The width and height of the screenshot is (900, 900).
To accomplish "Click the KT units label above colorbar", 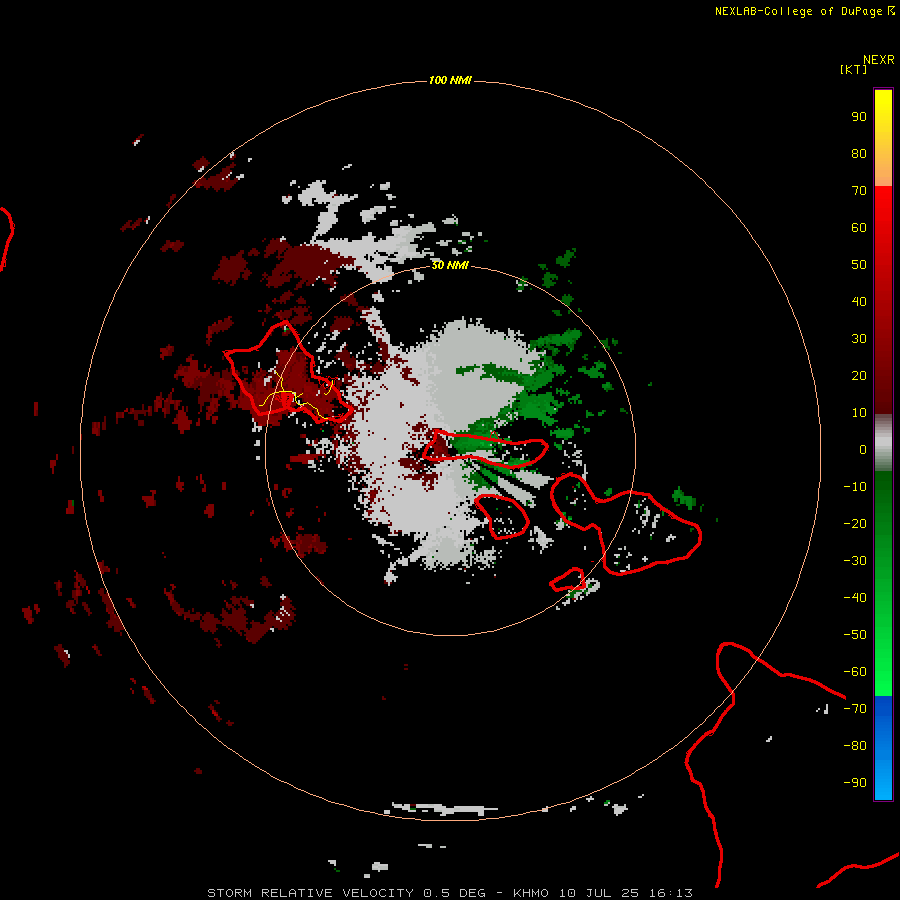I will click(x=854, y=69).
